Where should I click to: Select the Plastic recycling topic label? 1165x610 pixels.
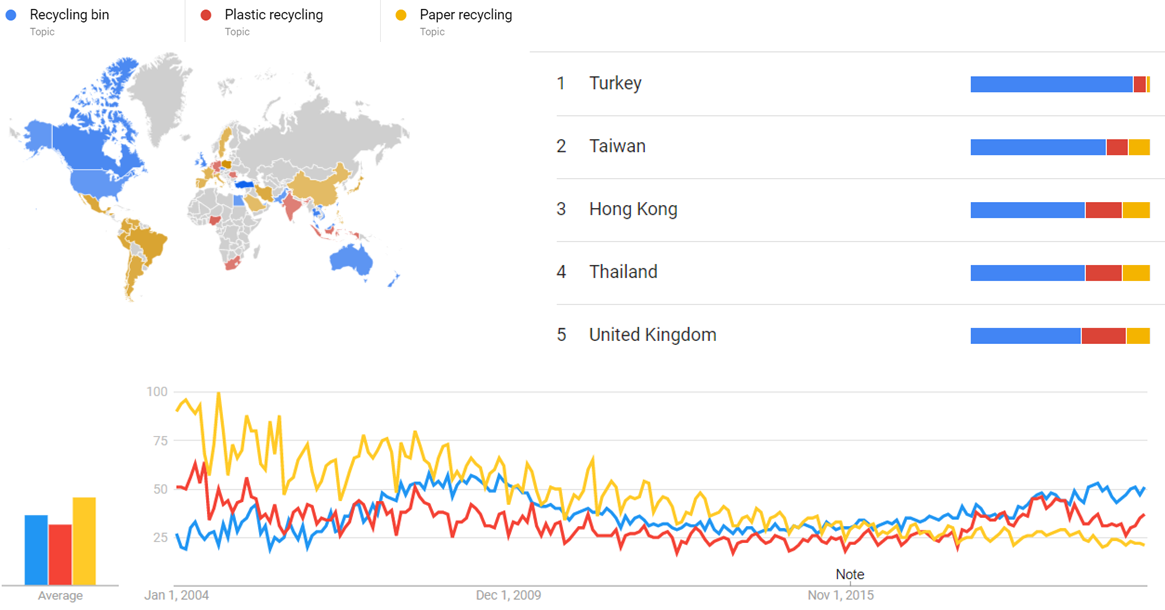point(273,15)
